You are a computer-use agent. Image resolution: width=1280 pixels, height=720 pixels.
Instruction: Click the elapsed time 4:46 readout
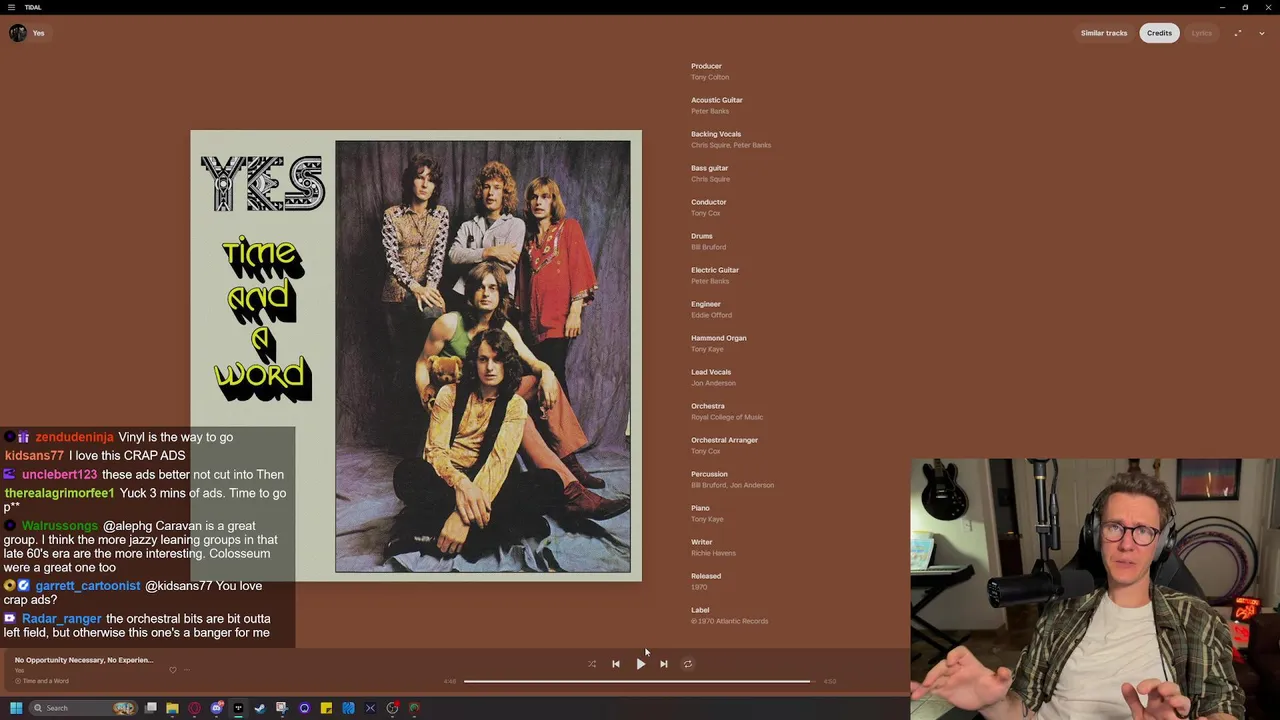coord(450,681)
